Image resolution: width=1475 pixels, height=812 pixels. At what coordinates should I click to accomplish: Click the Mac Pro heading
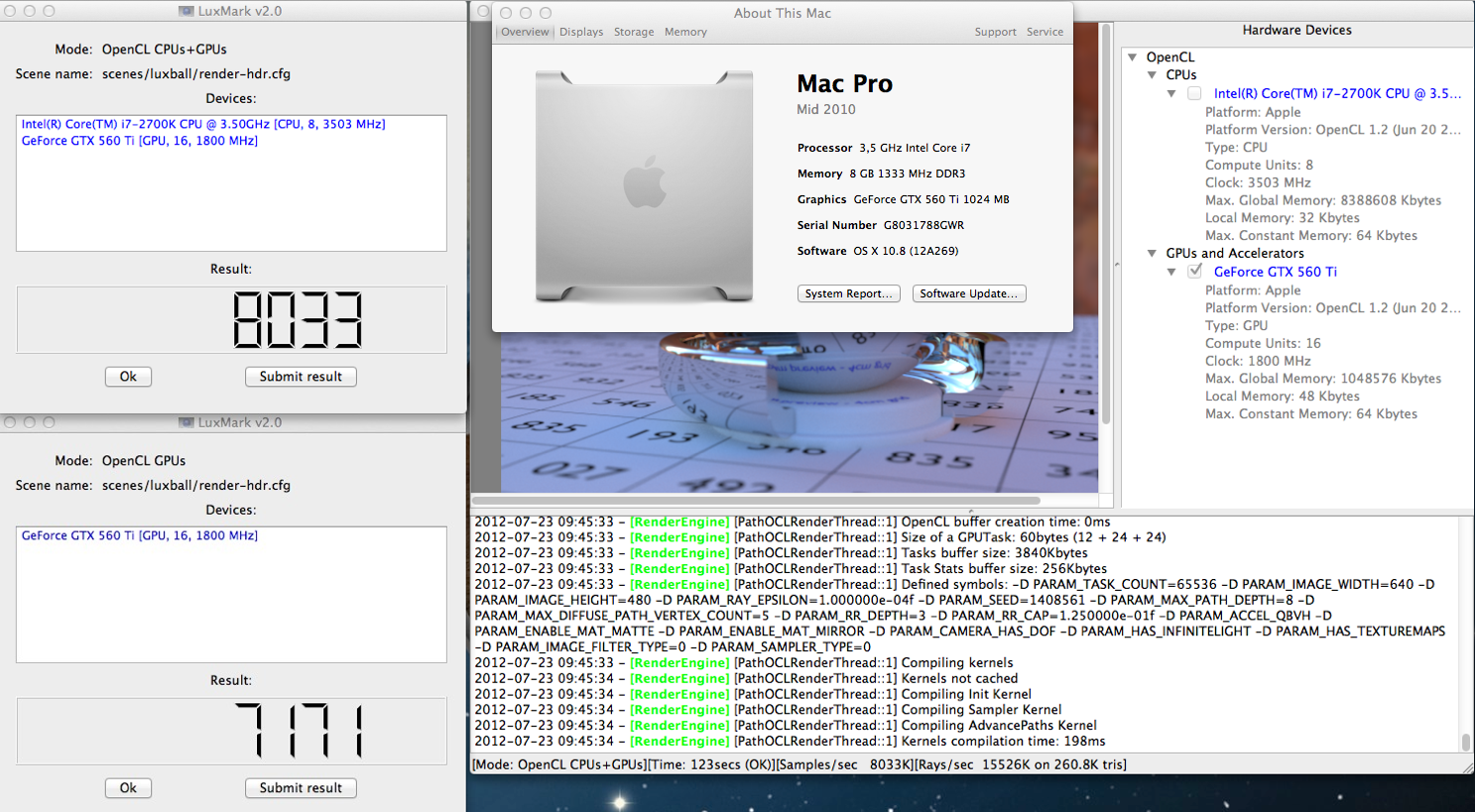point(845,84)
